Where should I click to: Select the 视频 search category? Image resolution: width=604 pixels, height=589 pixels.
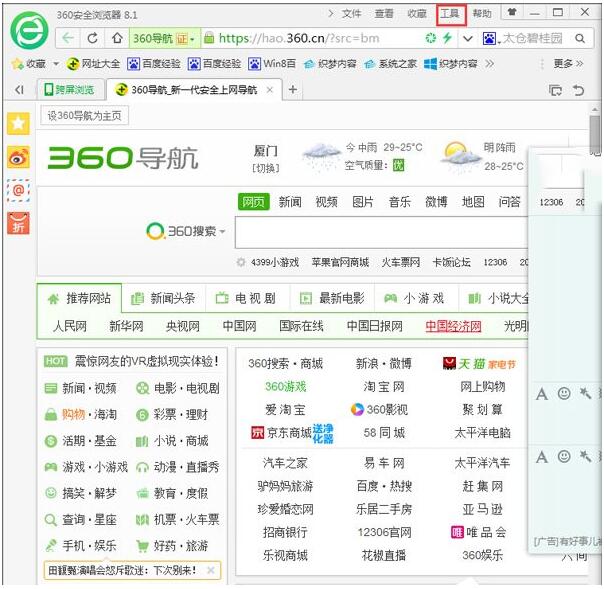click(x=327, y=202)
